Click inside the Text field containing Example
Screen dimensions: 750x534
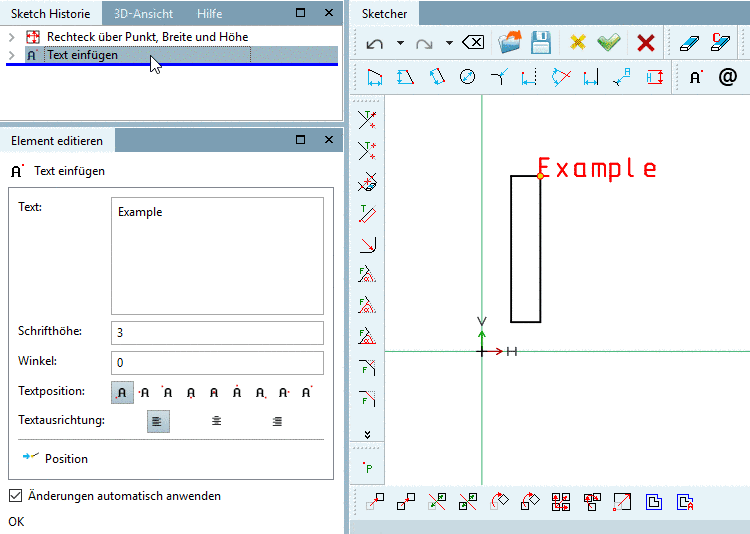click(217, 256)
